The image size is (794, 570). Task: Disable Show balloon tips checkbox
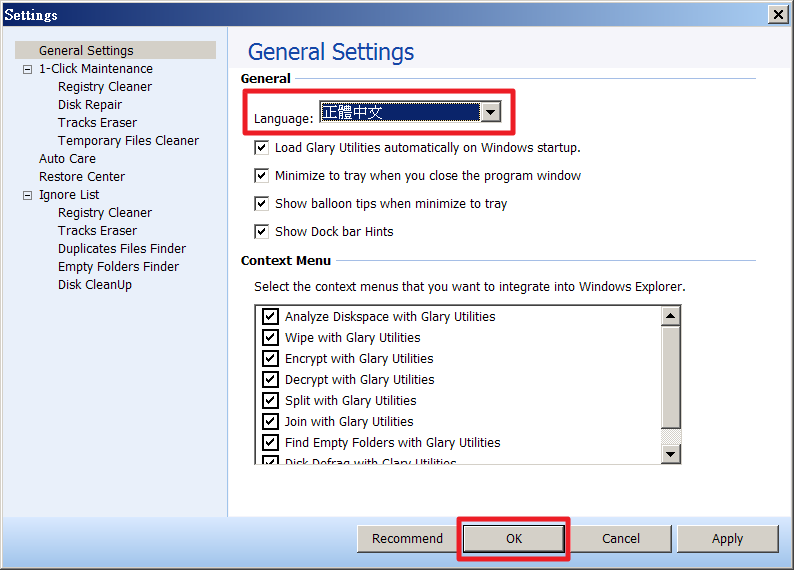click(x=262, y=203)
